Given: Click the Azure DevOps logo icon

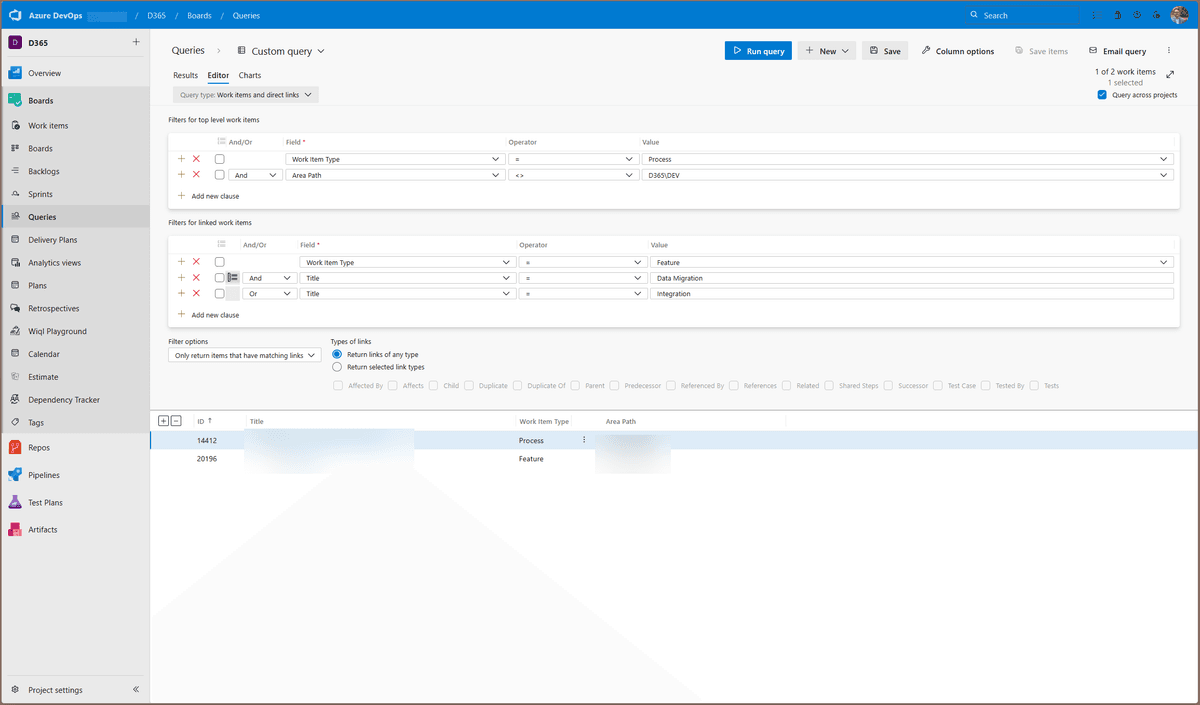Looking at the screenshot, I should click(16, 15).
